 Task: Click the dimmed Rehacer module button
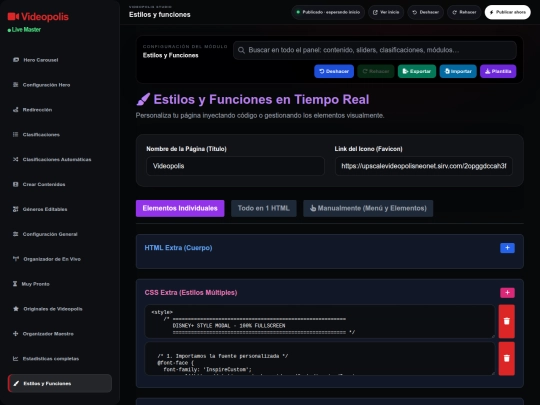tap(376, 71)
